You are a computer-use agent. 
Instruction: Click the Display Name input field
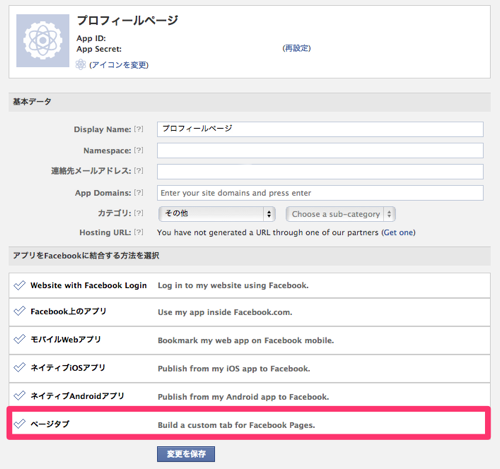tap(320, 129)
